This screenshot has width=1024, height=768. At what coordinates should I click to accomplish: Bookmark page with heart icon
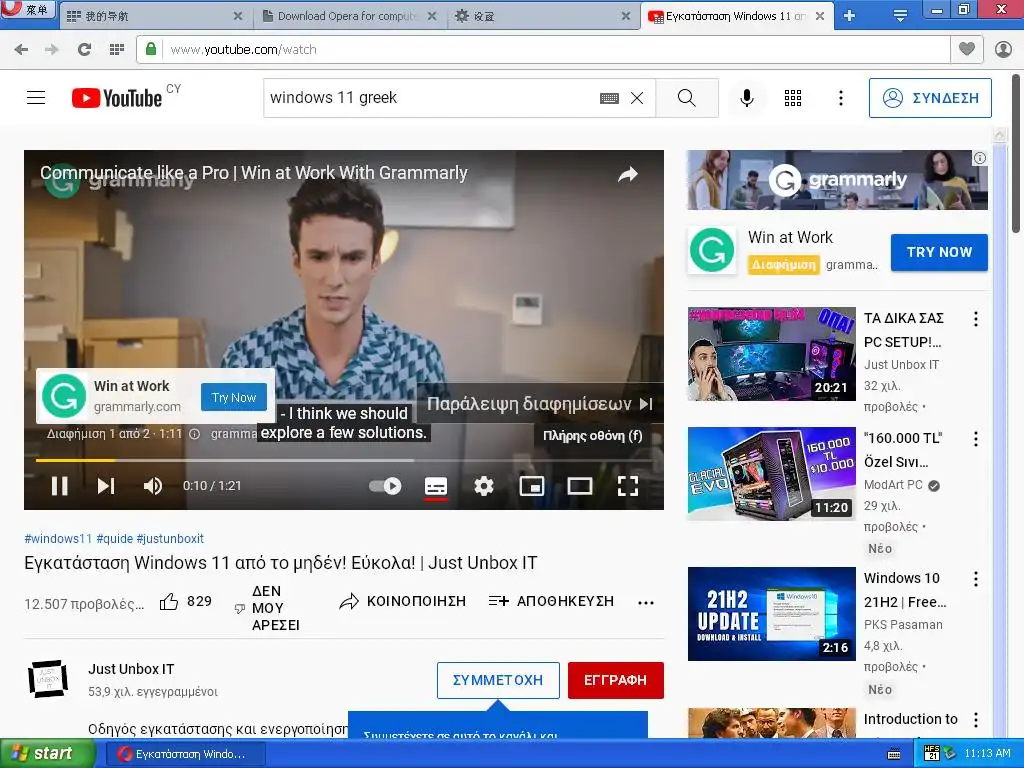point(967,49)
